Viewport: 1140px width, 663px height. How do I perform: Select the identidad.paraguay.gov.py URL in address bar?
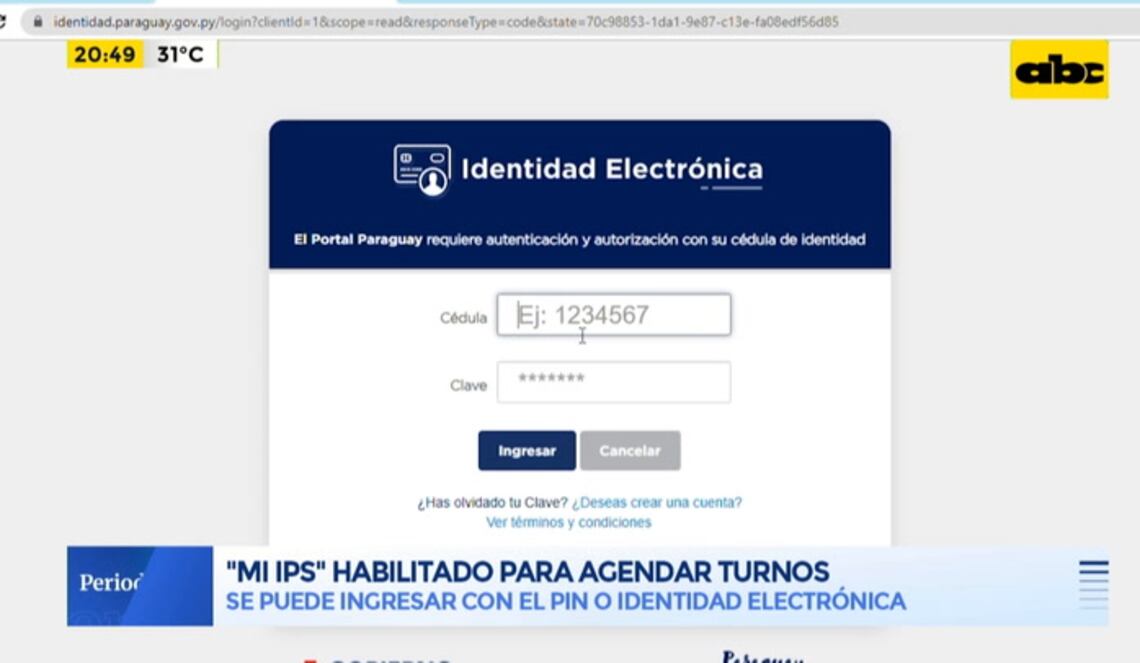pos(446,22)
